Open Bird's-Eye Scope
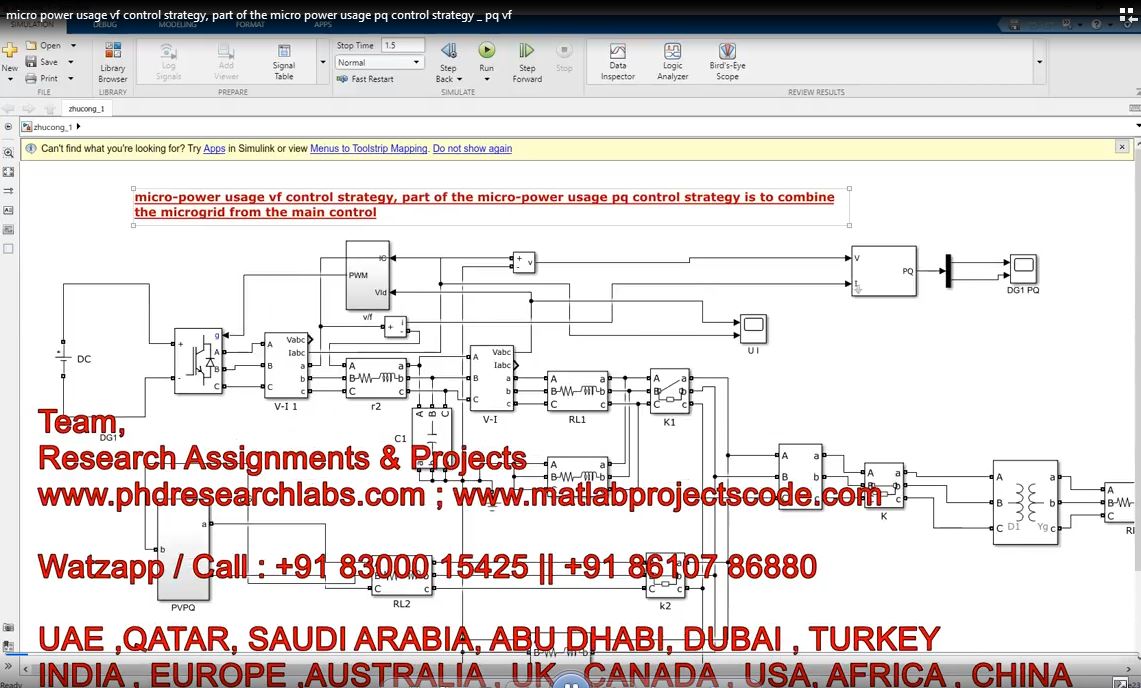Screen dimensions: 1141x688 [727, 60]
